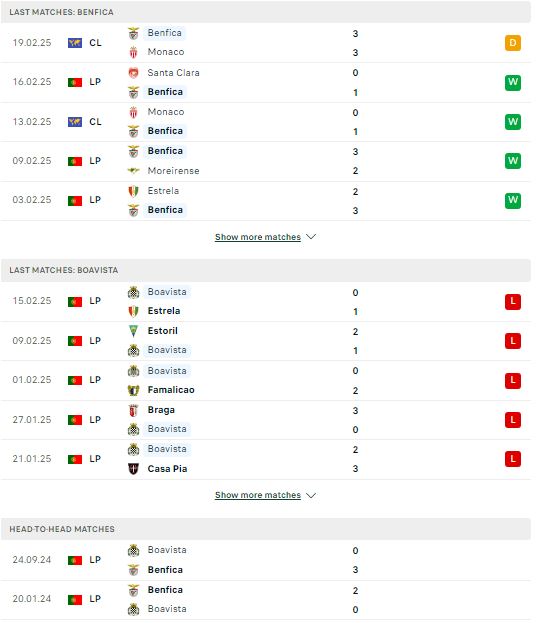Click the Monaco crest on the 19.02.25 match

pyautogui.click(x=135, y=52)
